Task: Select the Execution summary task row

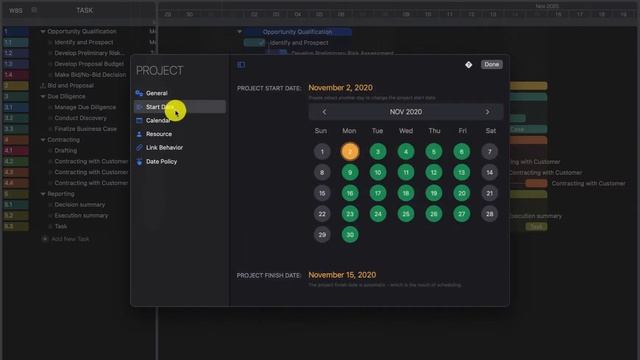Action: [x=81, y=216]
